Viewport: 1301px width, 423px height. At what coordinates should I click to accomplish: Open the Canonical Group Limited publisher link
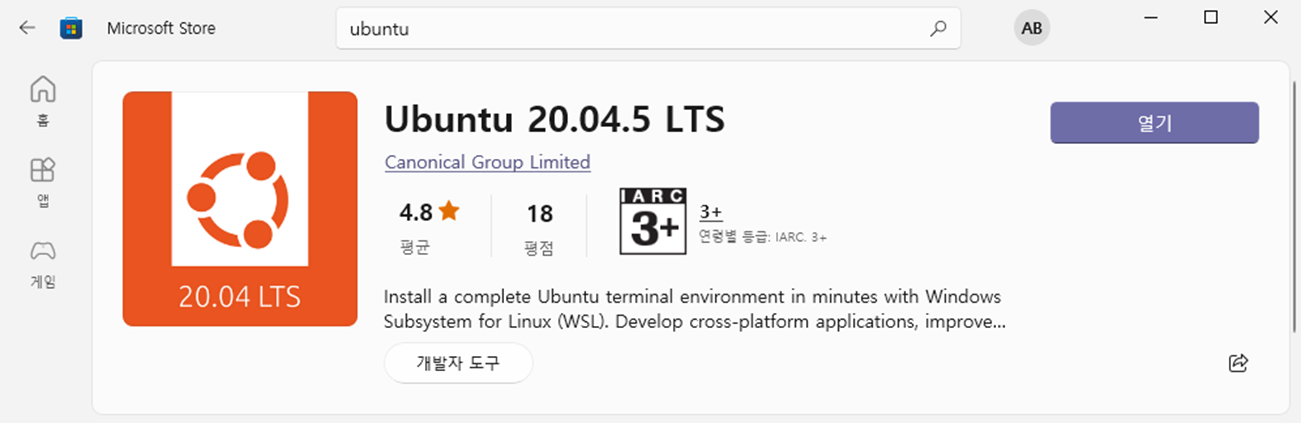click(487, 162)
